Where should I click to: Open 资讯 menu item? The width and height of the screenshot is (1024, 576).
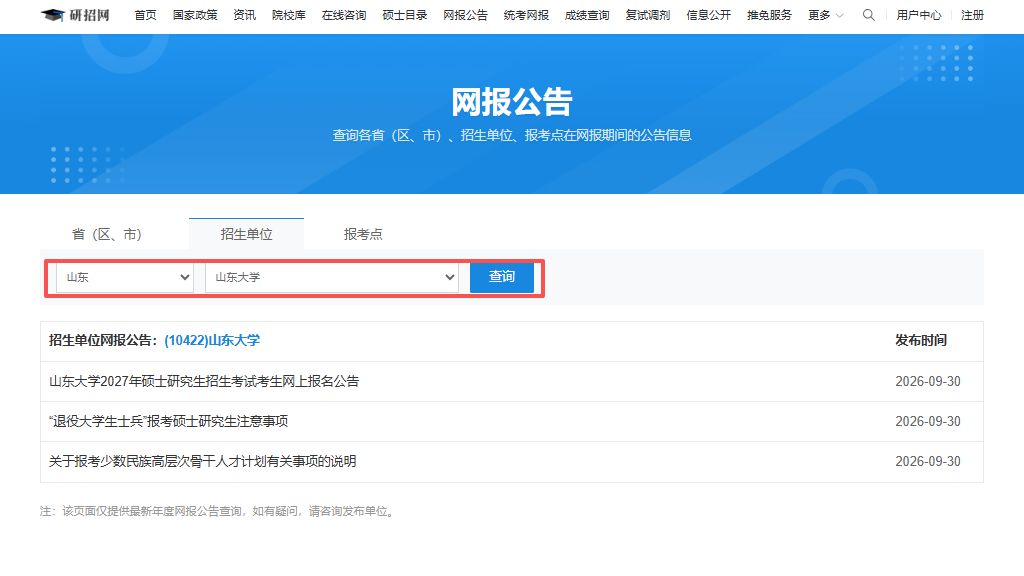[245, 15]
